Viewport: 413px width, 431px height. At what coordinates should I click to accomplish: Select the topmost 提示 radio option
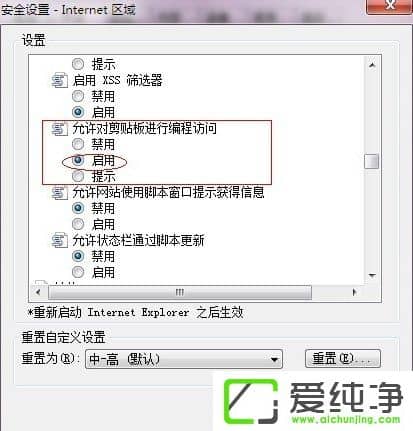78,64
